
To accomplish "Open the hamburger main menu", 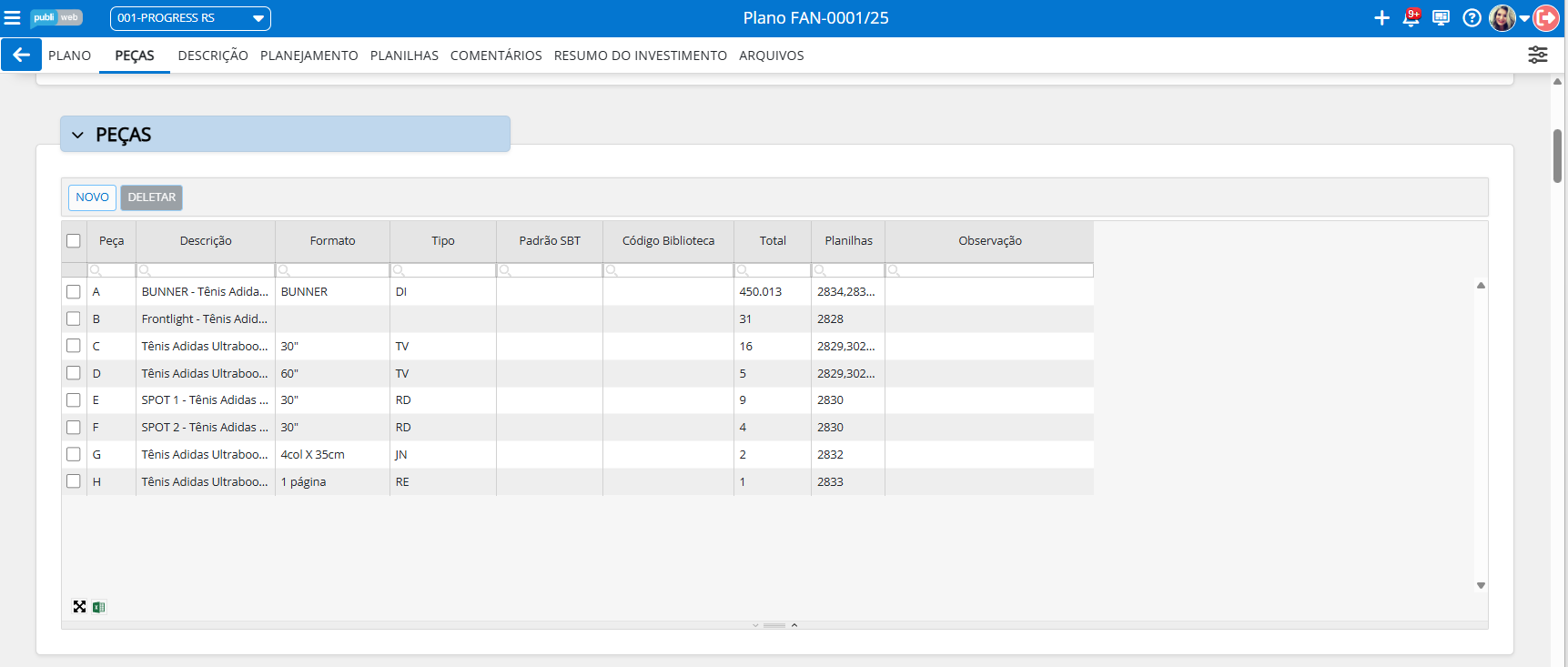I will click(12, 18).
